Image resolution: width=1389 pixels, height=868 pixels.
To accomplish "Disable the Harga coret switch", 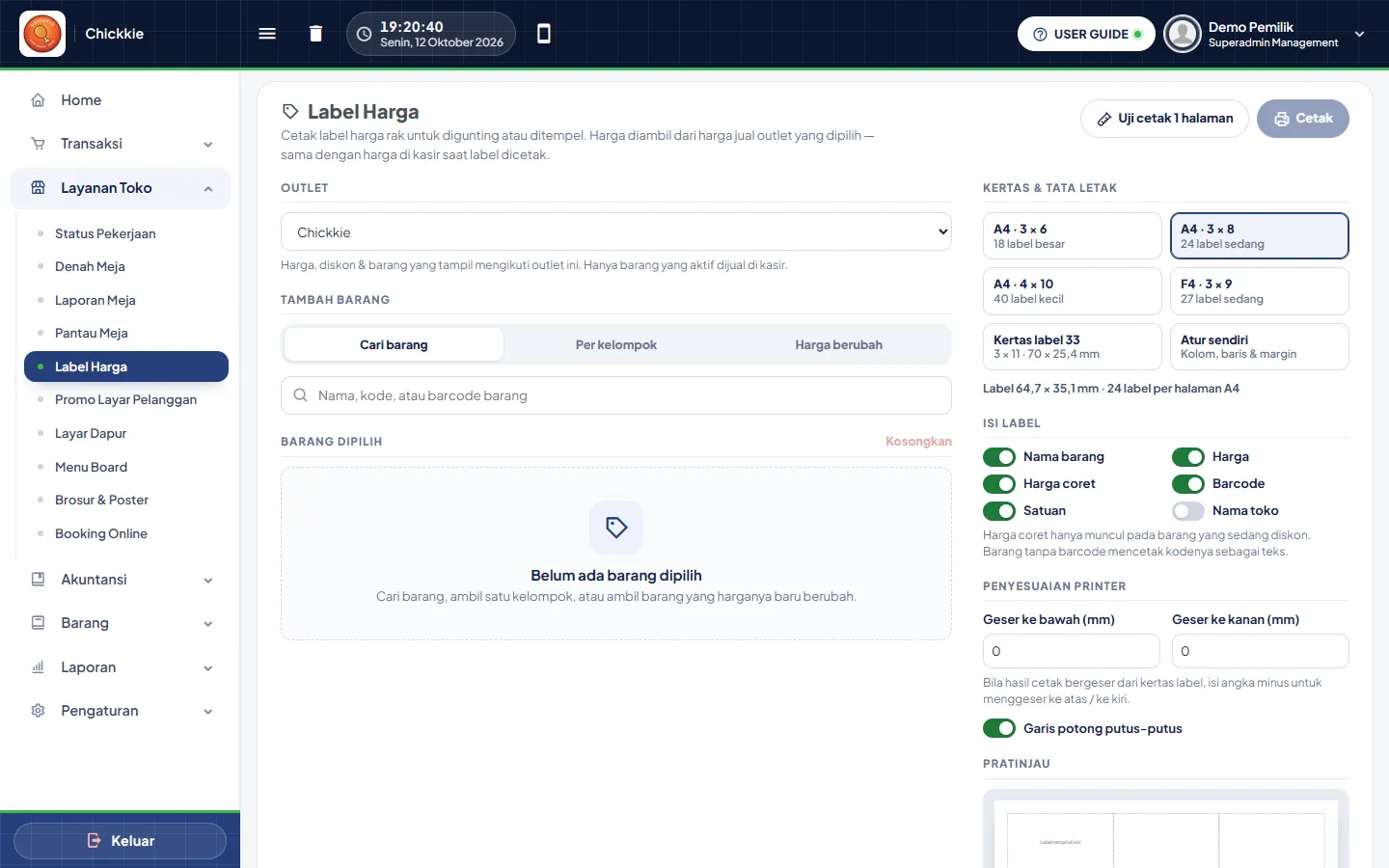I will [x=999, y=483].
